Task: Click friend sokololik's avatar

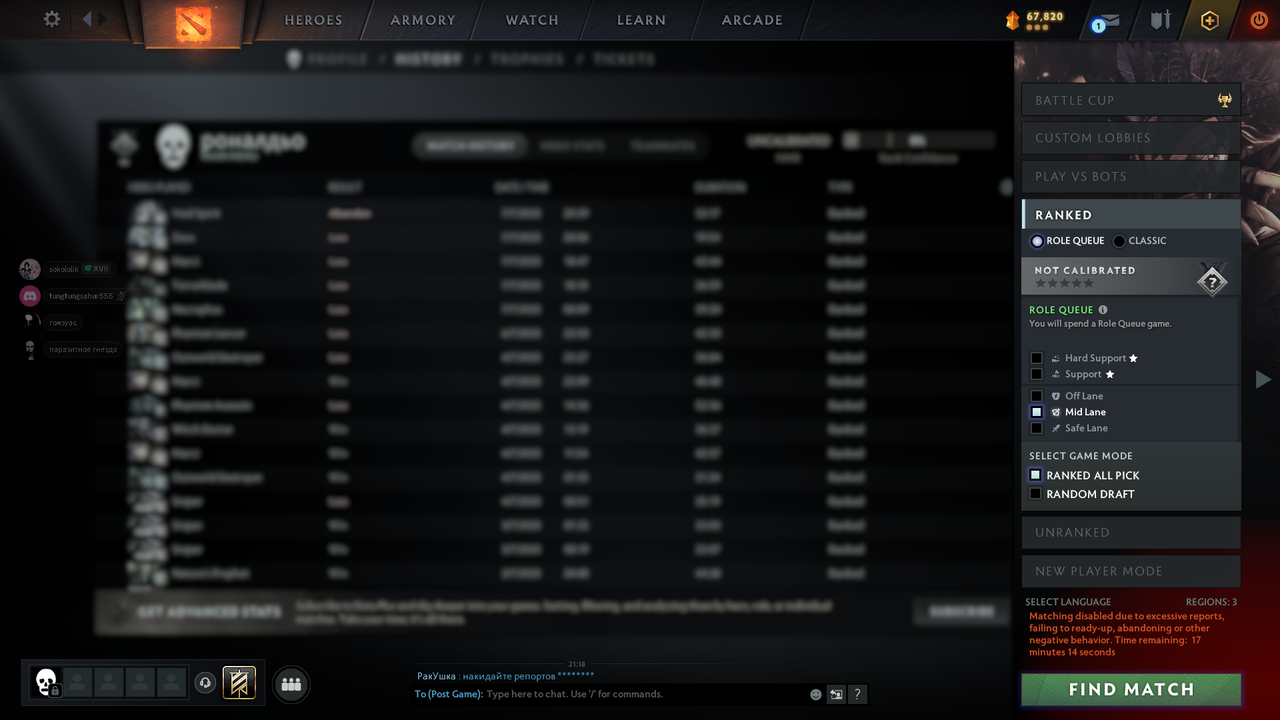Action: point(30,269)
